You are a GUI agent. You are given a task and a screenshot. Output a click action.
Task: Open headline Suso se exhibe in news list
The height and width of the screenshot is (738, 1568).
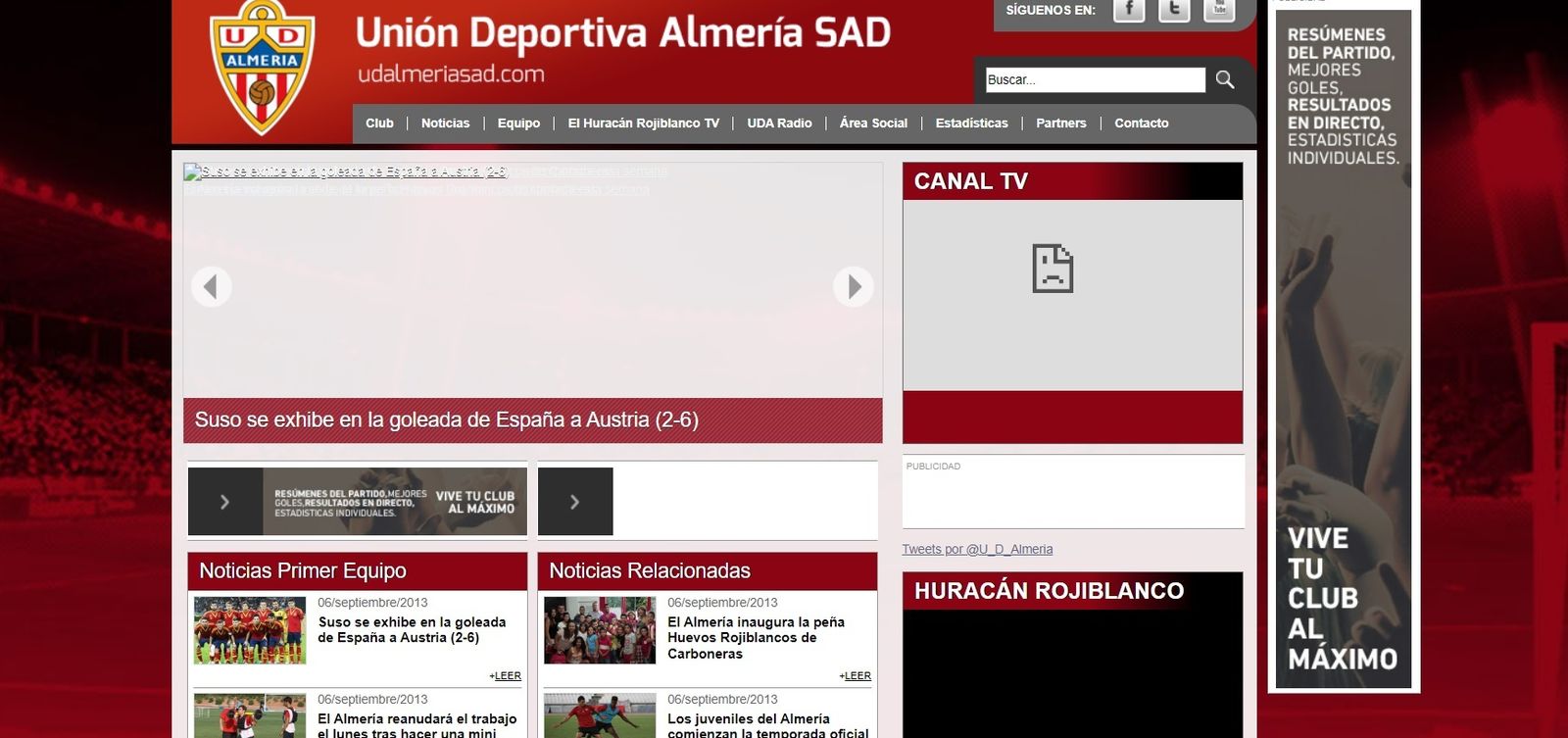pyautogui.click(x=412, y=629)
